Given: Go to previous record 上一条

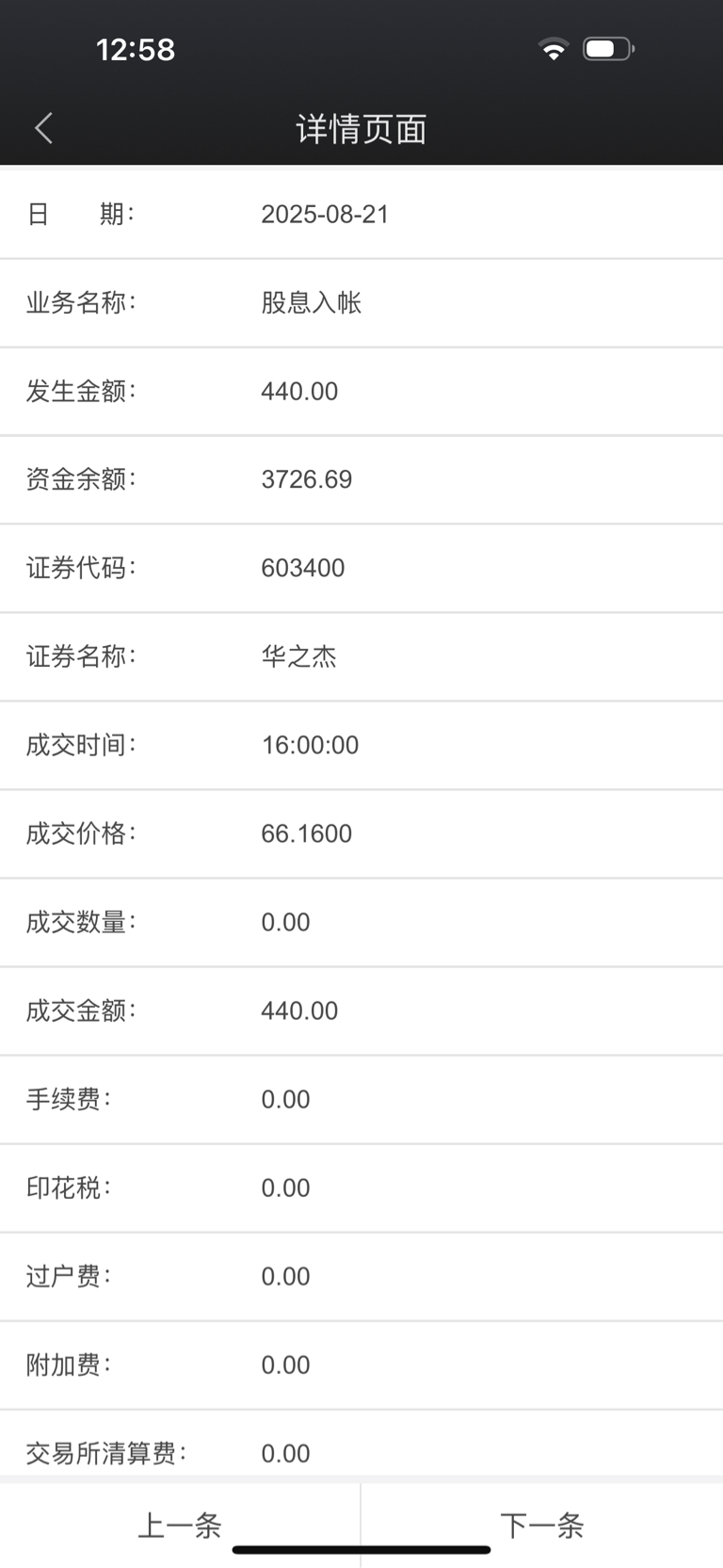Looking at the screenshot, I should [x=180, y=1525].
